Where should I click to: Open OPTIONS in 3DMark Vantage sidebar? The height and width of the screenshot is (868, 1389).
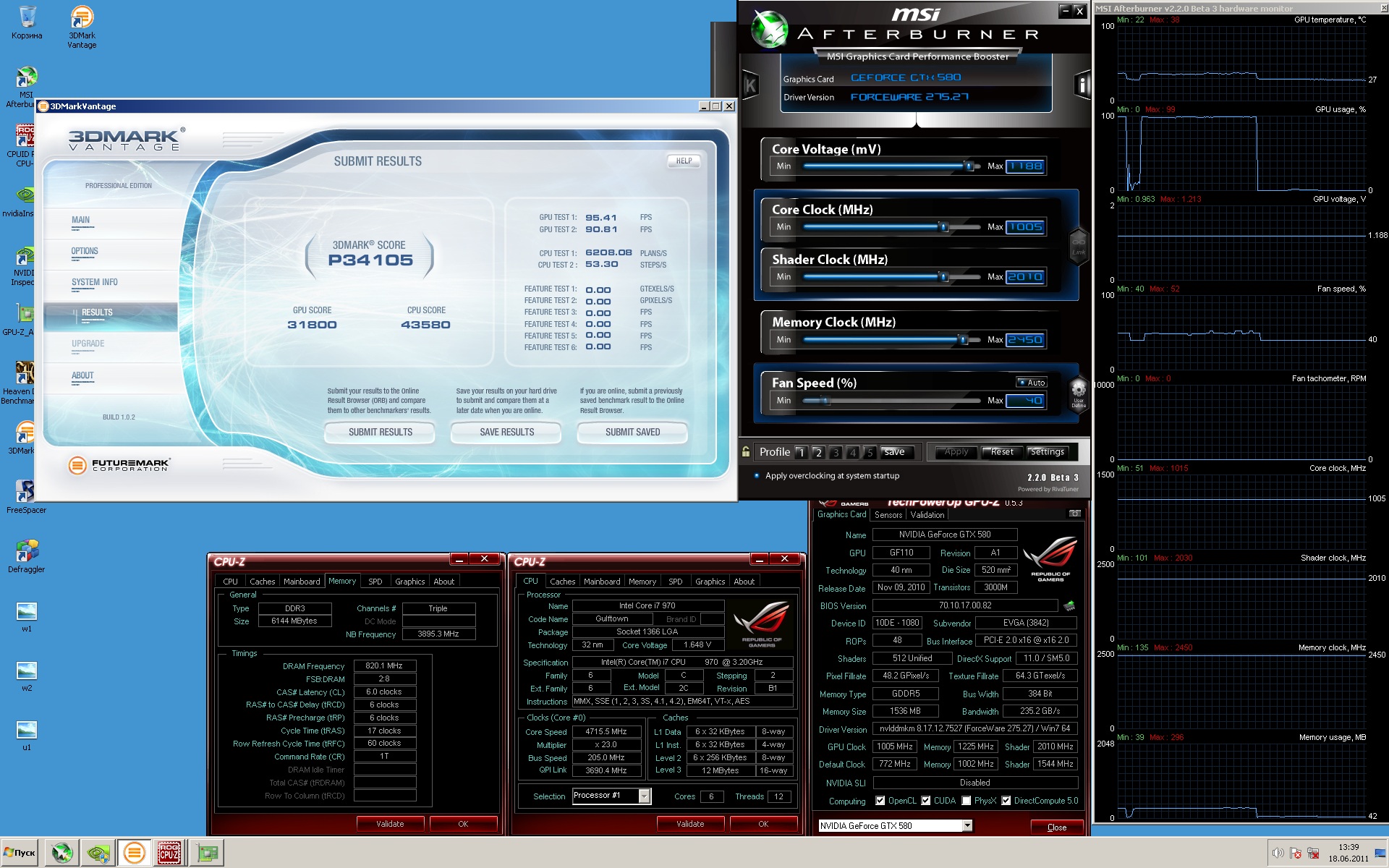(85, 252)
